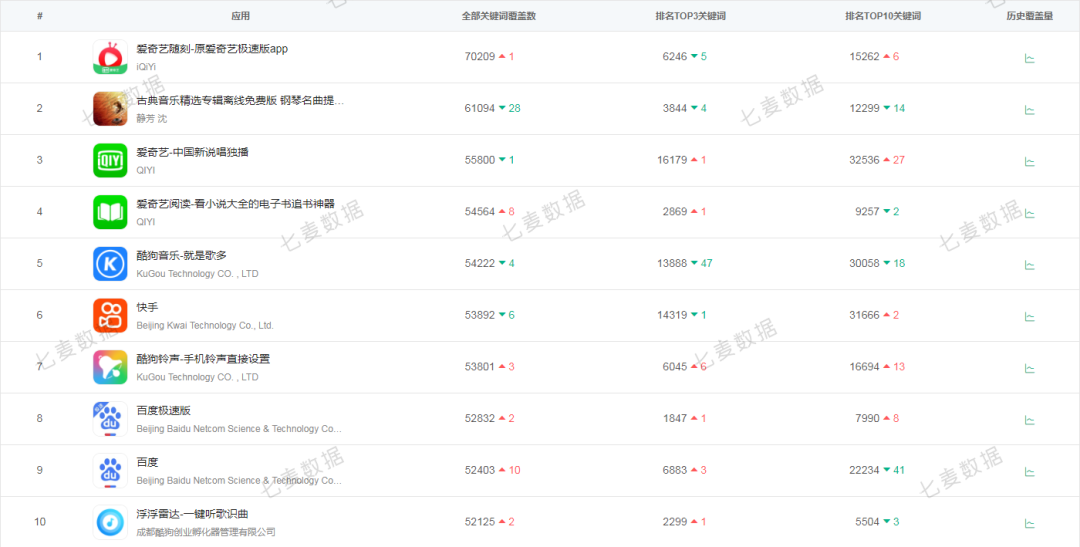
Task: Open the history coverage chart for 酷狗音乐
Action: pos(1030,265)
